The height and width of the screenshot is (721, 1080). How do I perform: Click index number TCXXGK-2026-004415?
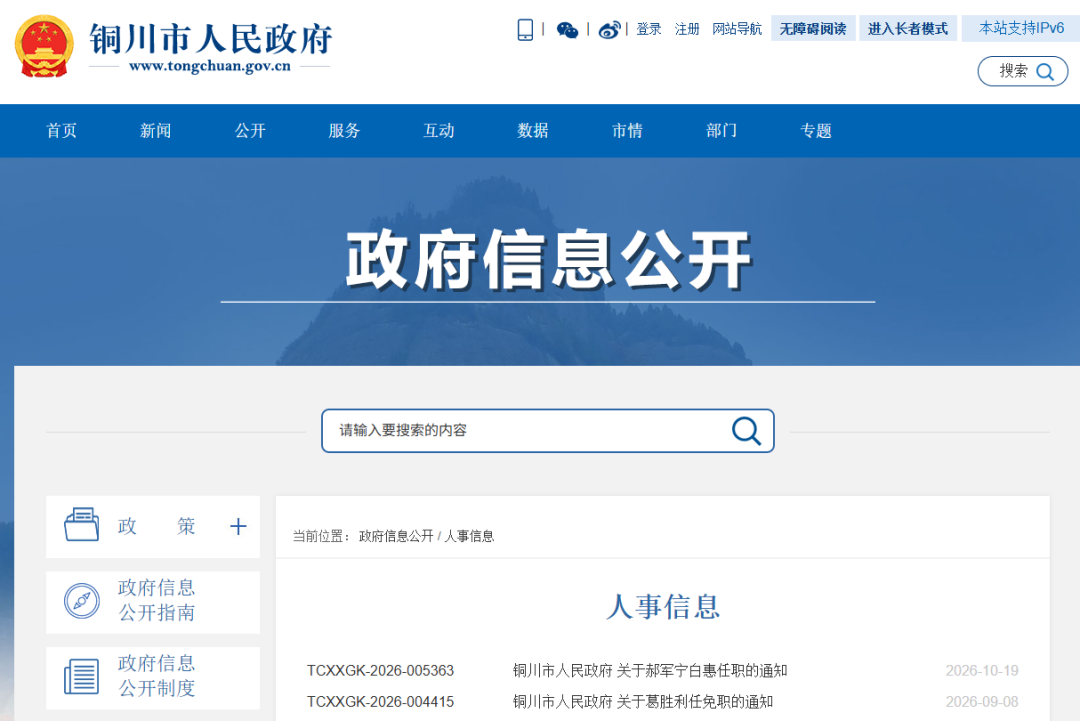point(380,702)
